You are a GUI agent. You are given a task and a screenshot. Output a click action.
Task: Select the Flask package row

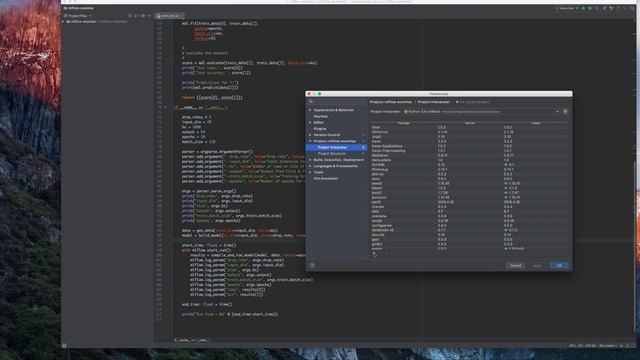469,127
